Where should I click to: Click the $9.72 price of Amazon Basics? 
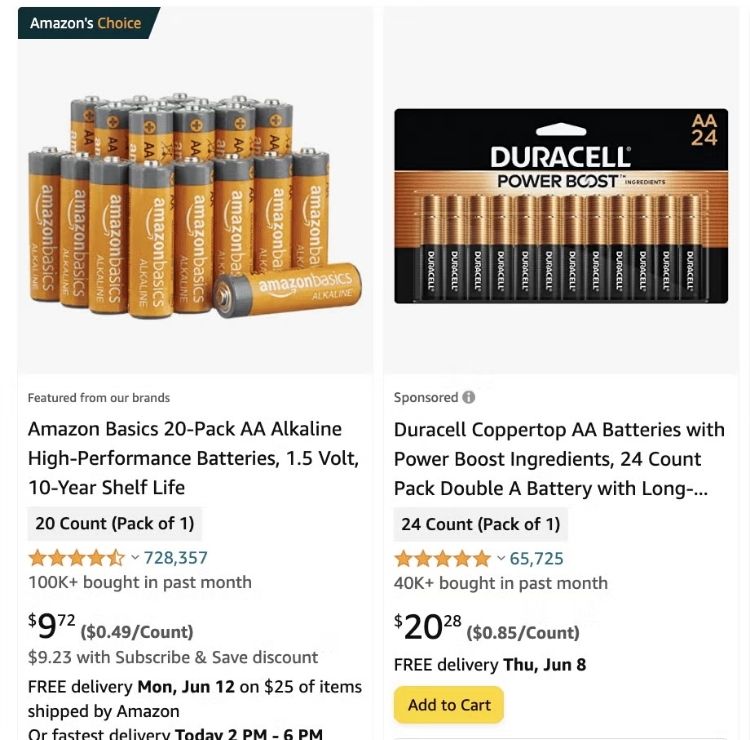(52, 627)
